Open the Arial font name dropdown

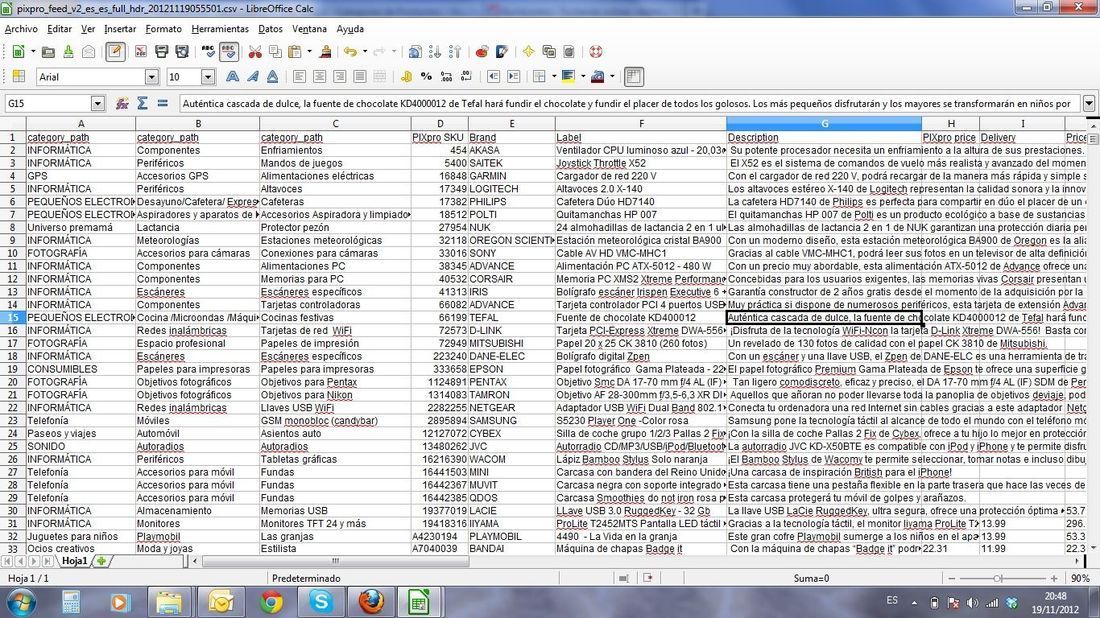tap(152, 77)
